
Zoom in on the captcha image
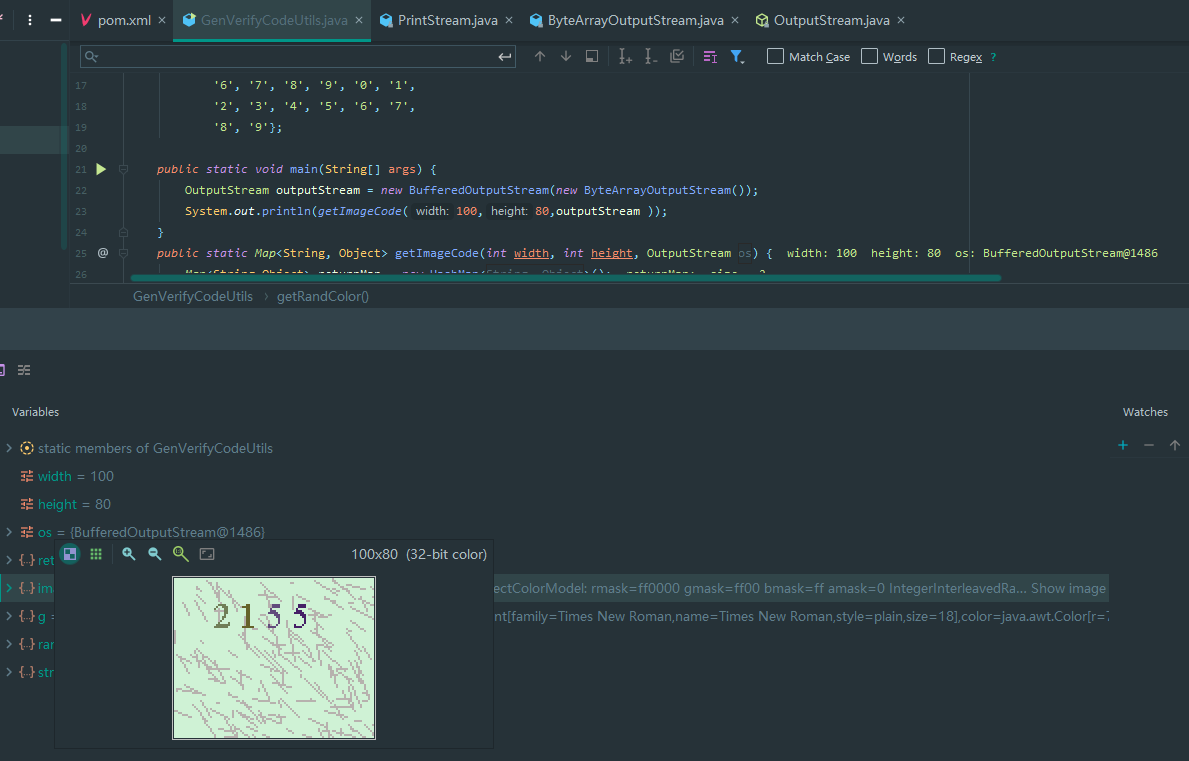[129, 554]
